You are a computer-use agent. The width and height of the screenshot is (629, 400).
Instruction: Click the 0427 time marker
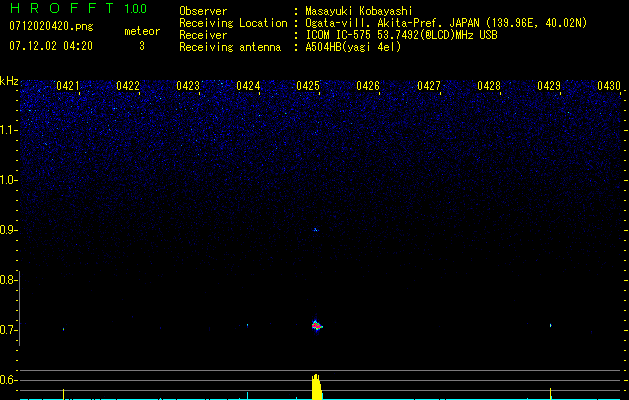[x=429, y=86]
